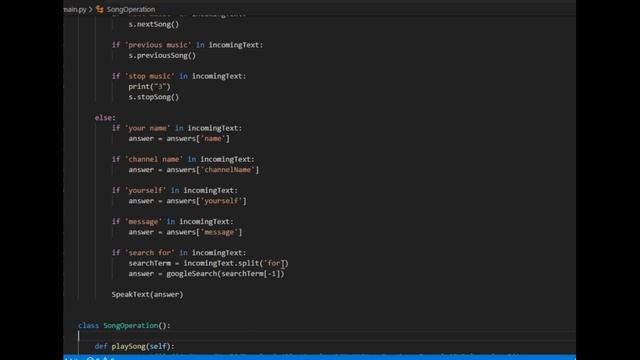Click the line if 'message' in incomingText
The image size is (640, 360).
(173, 221)
